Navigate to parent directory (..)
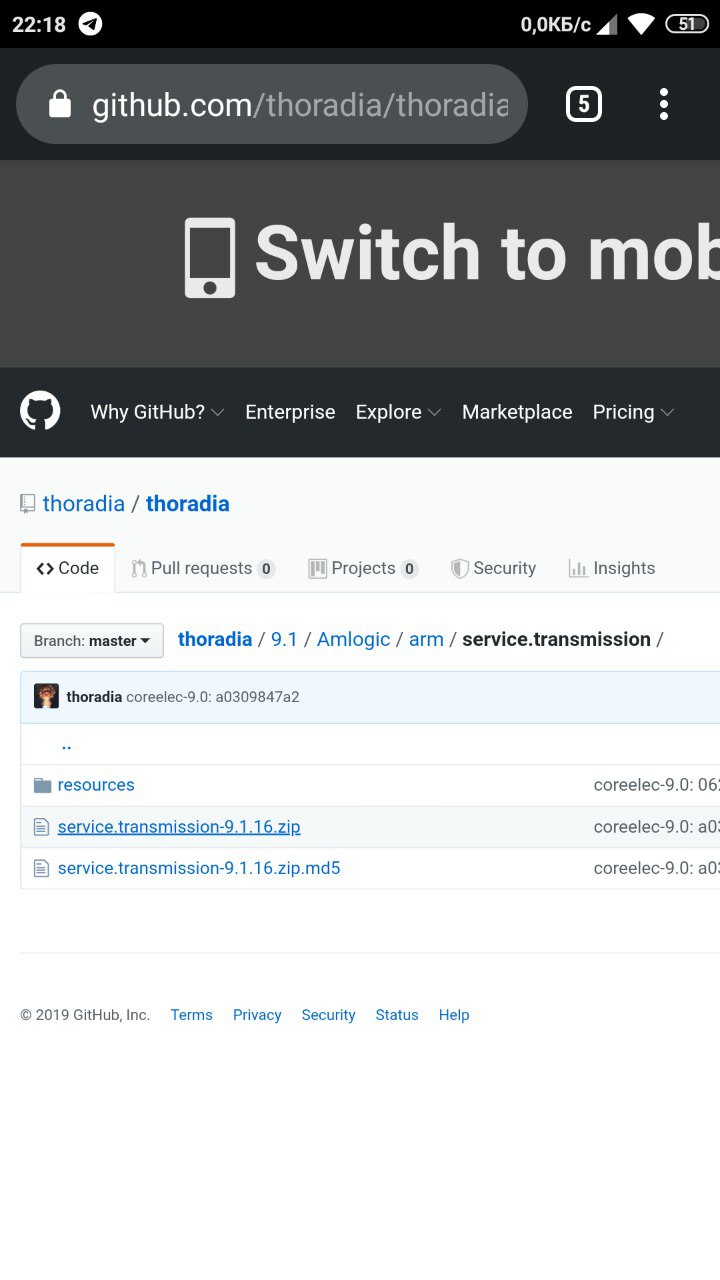This screenshot has width=720, height=1280. click(66, 744)
